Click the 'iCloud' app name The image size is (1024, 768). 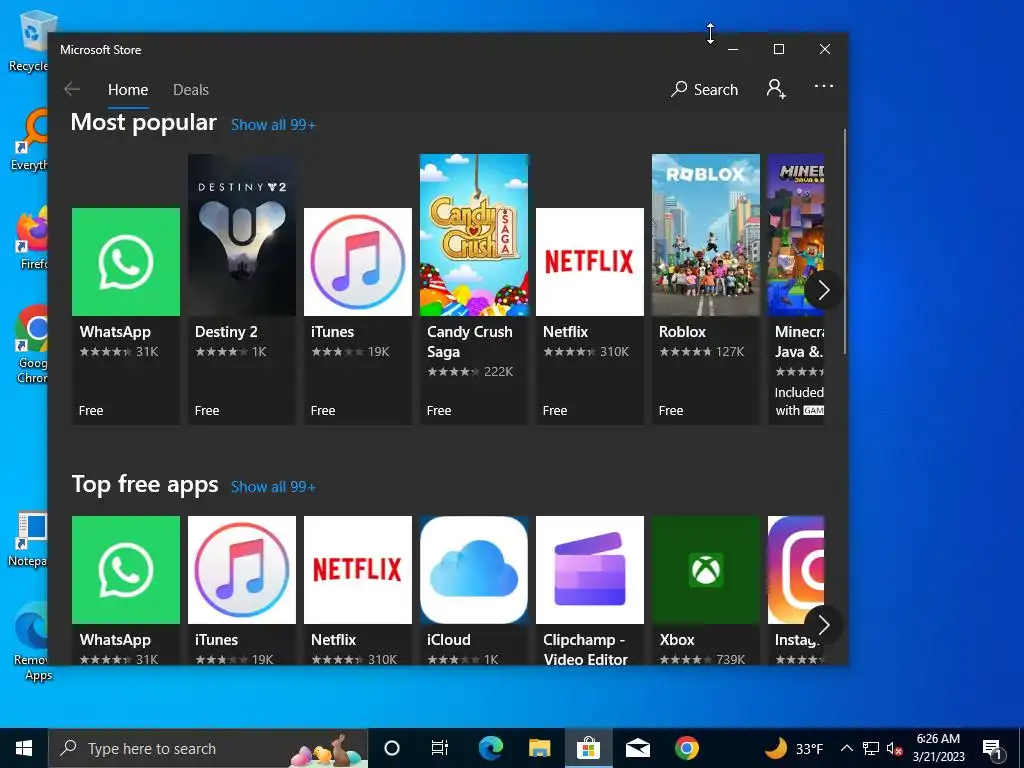[449, 640]
